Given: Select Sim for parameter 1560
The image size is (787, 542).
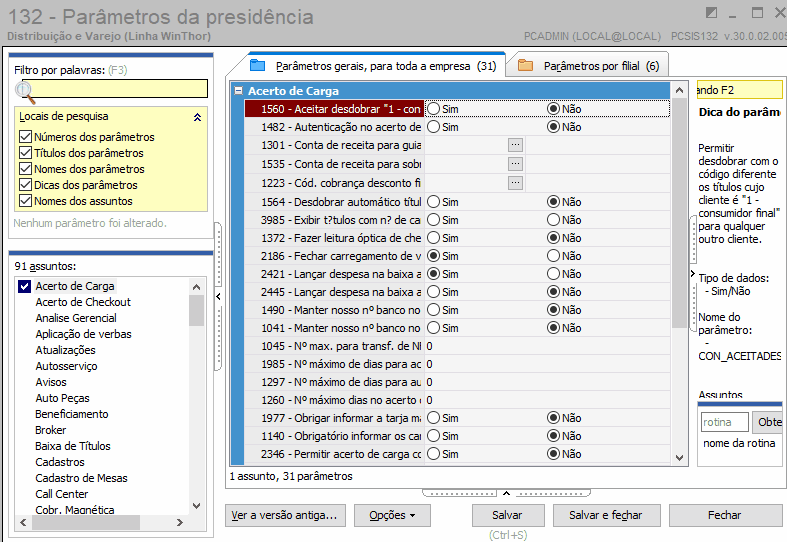Looking at the screenshot, I should point(434,109).
